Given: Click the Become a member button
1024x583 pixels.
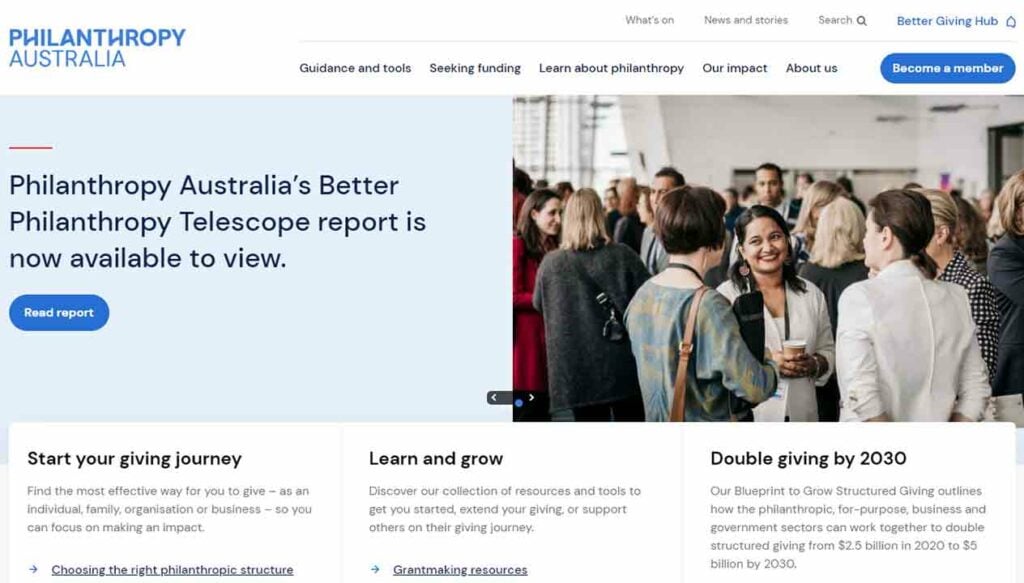Looking at the screenshot, I should tap(948, 68).
